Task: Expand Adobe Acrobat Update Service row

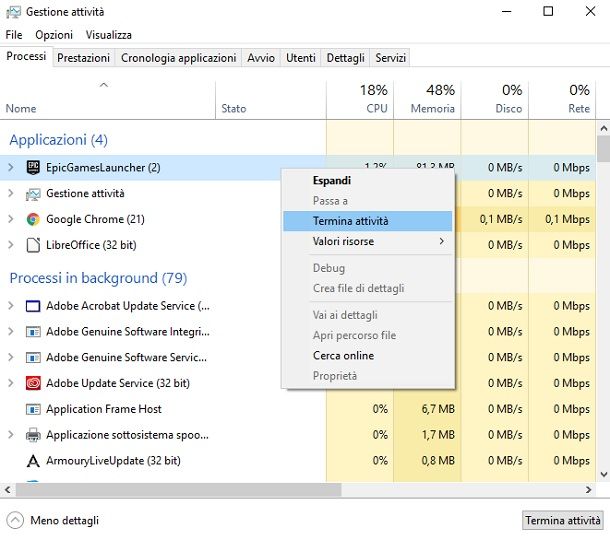Action: coord(11,306)
